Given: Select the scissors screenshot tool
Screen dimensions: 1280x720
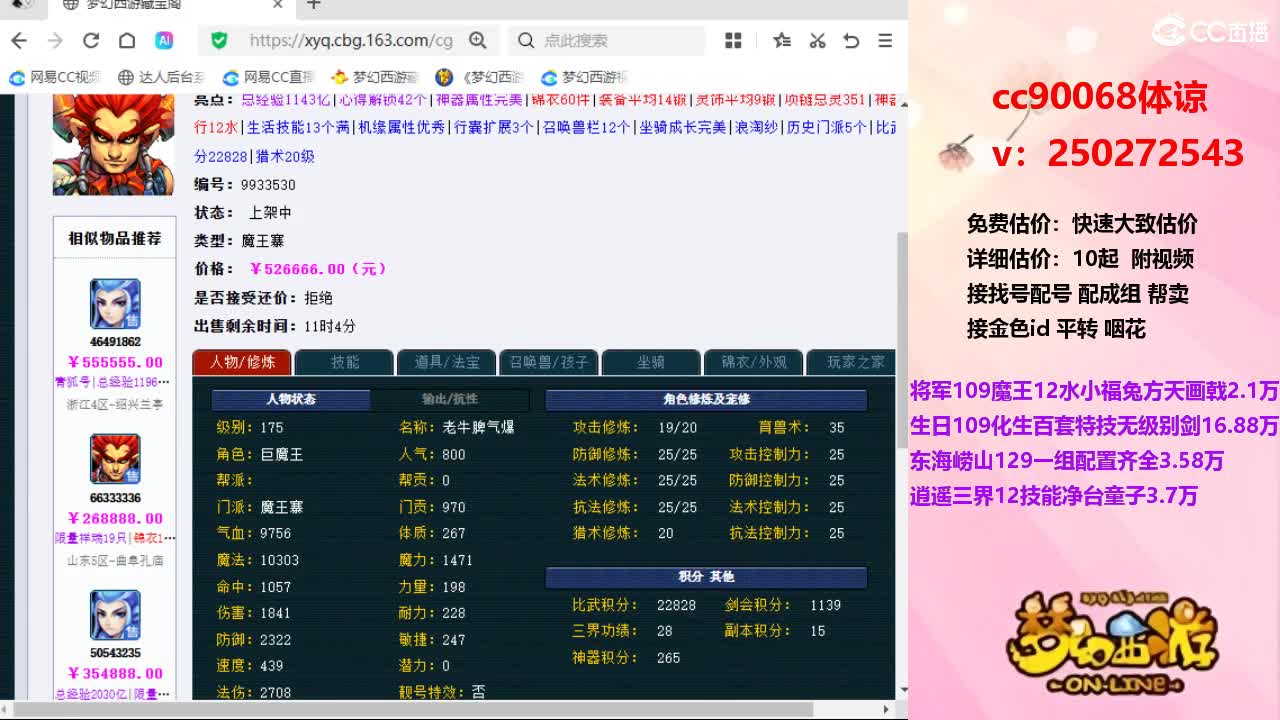Looking at the screenshot, I should 817,40.
